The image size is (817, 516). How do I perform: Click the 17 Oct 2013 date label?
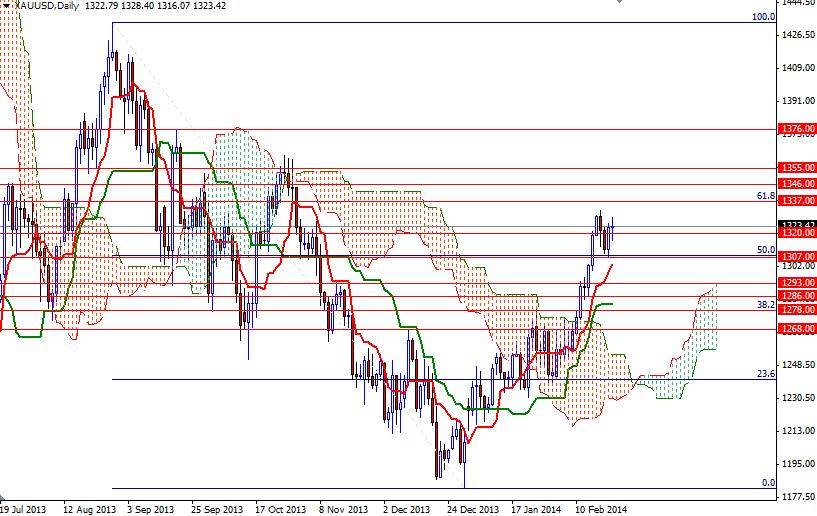(x=280, y=509)
